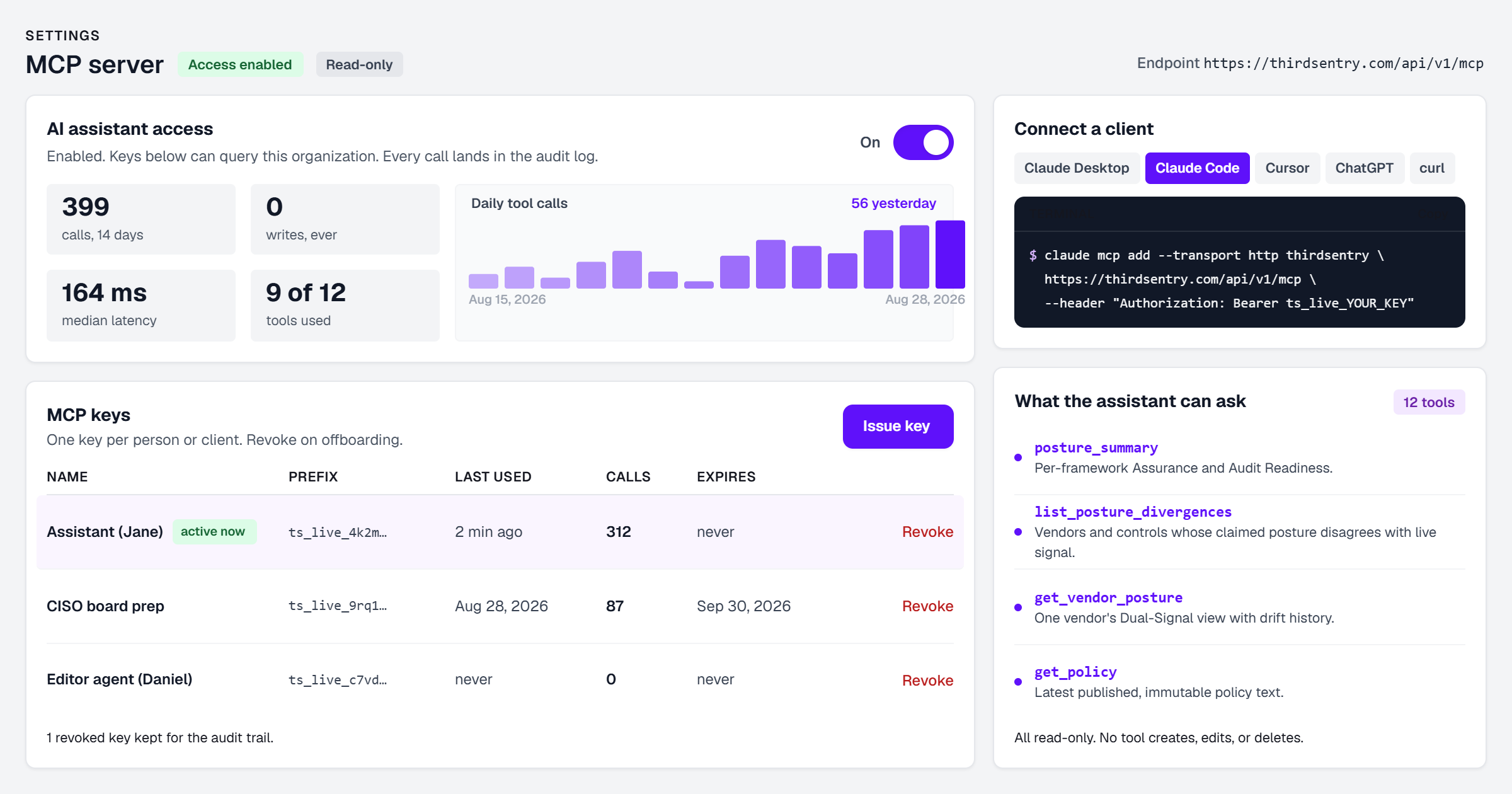
Task: Revoke the CISO board prep key
Action: coord(927,606)
